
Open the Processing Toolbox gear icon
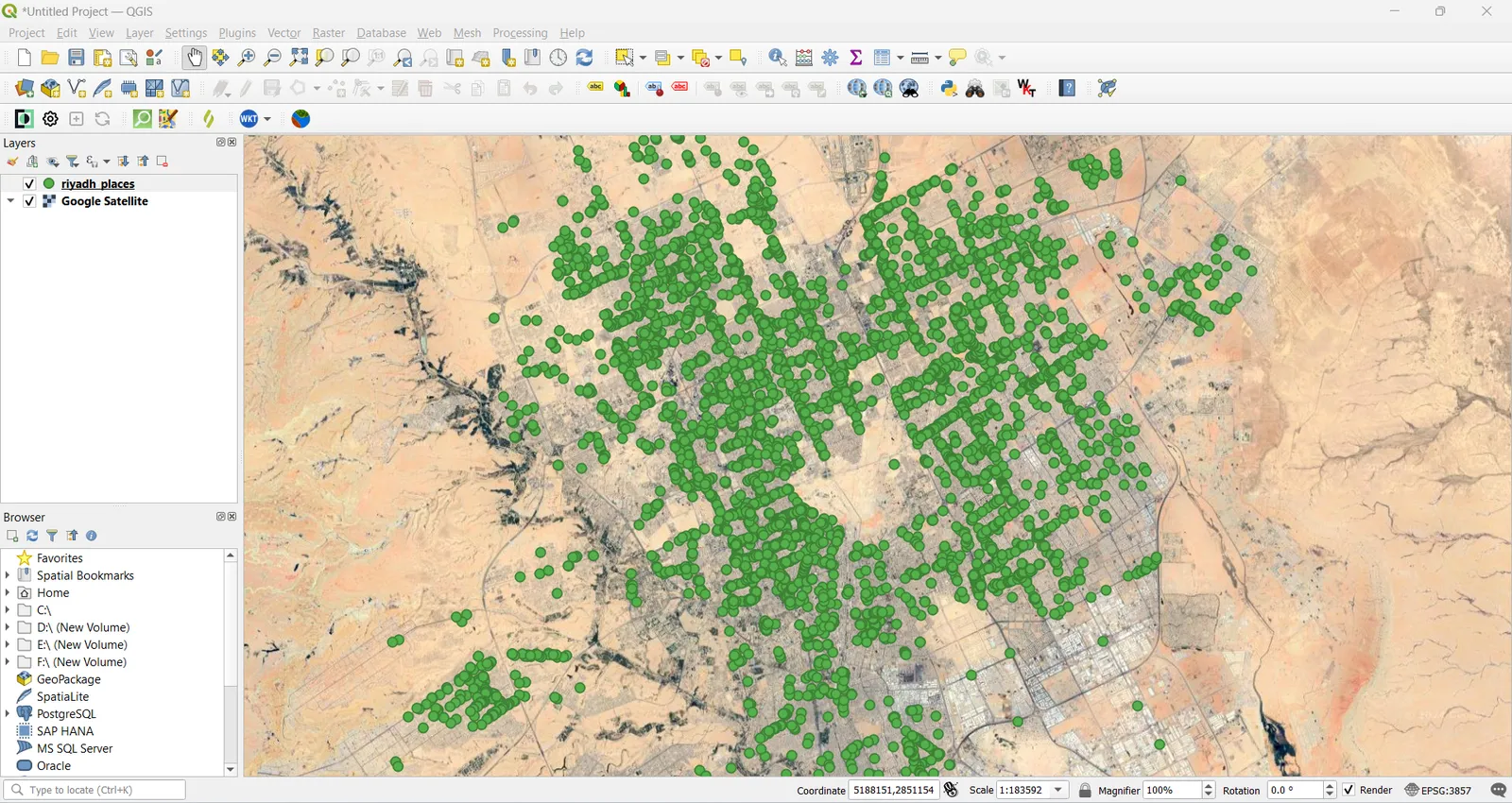coord(831,59)
